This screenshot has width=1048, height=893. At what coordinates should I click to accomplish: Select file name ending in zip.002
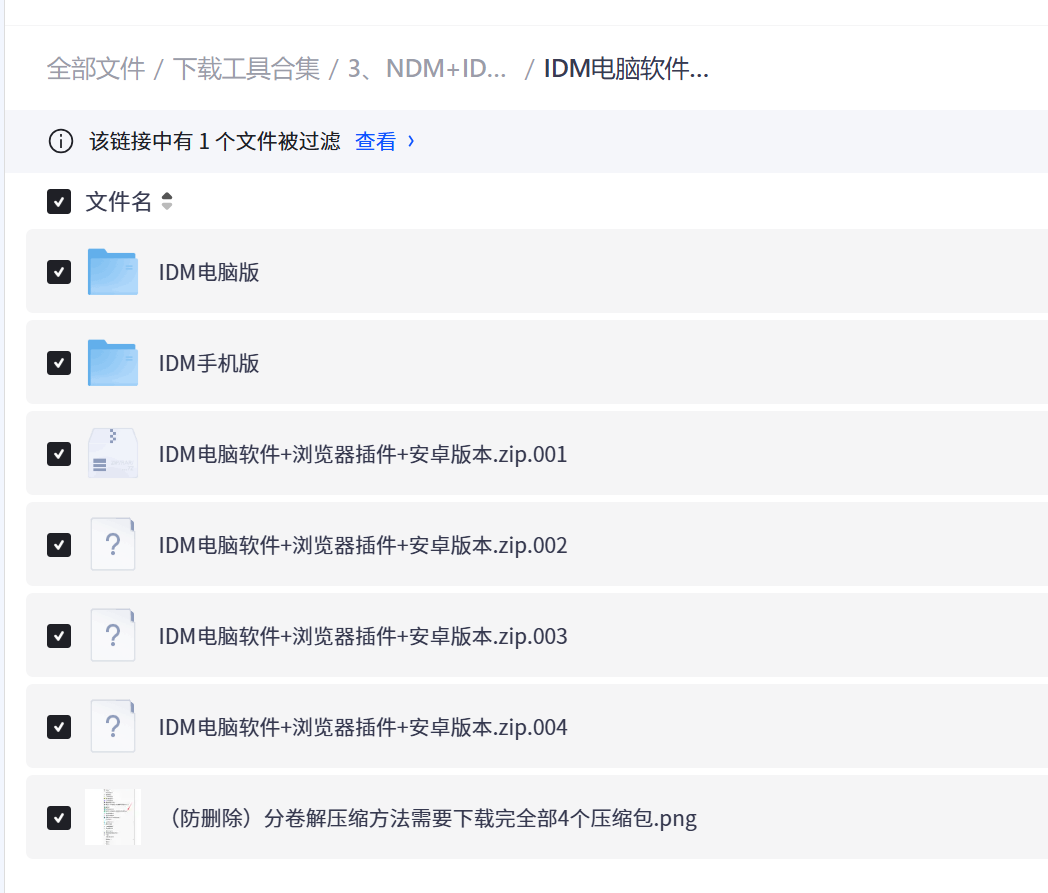363,545
